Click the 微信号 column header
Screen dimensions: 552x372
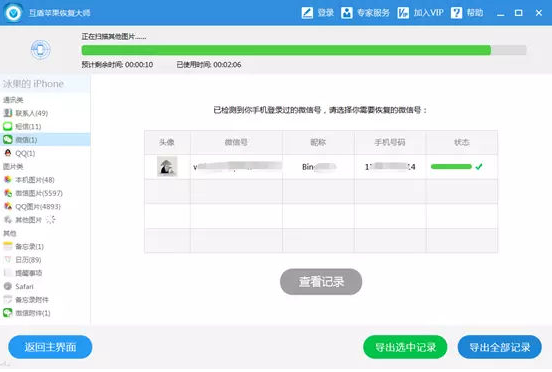coord(236,142)
